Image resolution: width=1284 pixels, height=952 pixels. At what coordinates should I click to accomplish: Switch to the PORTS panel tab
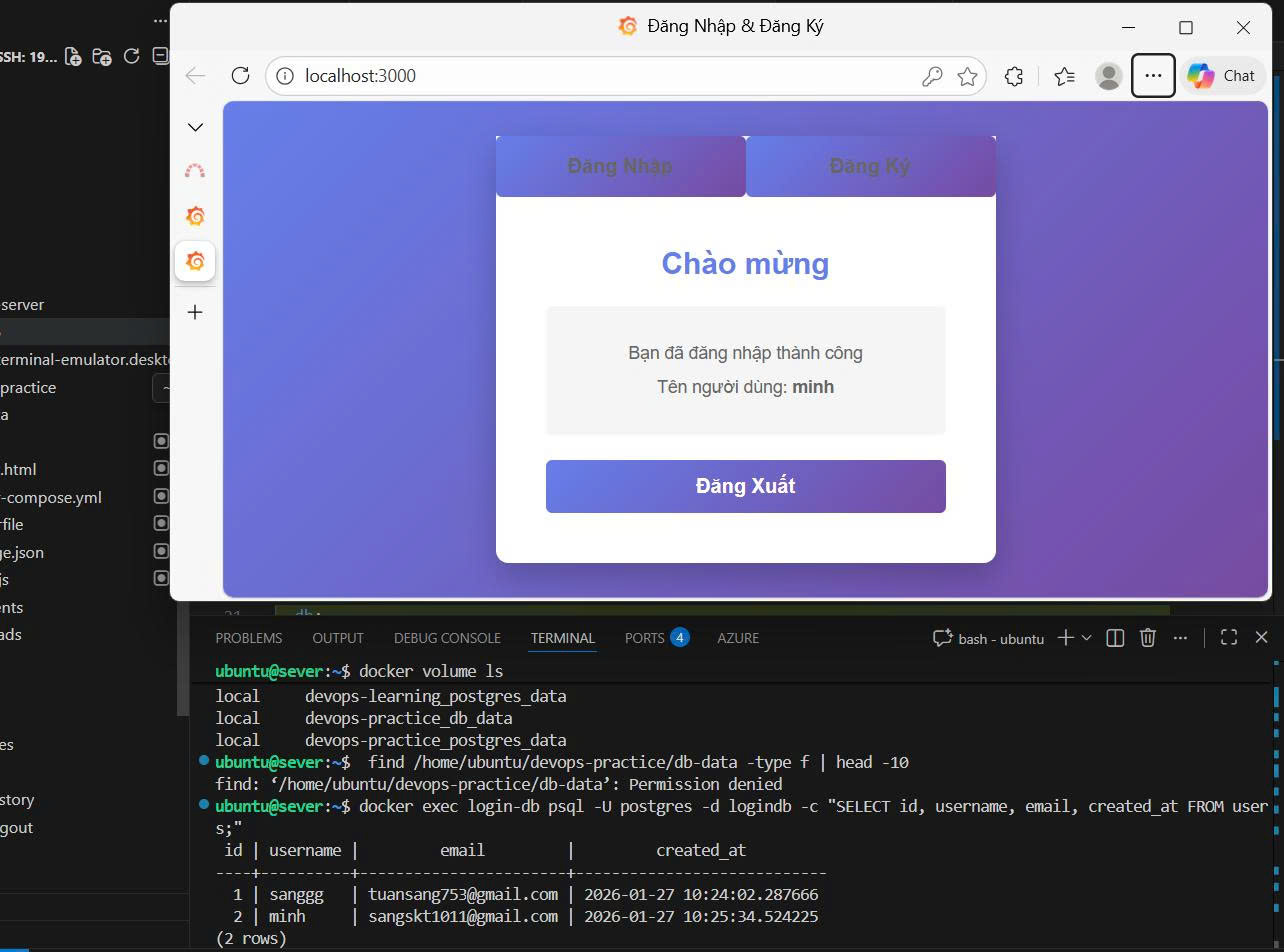click(x=645, y=638)
